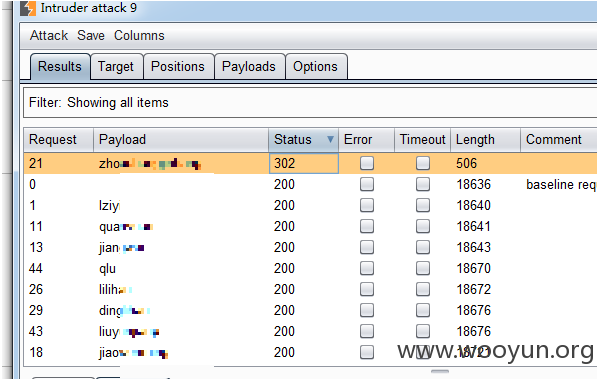
Task: Toggle Error checkbox for request 21
Action: [x=367, y=163]
